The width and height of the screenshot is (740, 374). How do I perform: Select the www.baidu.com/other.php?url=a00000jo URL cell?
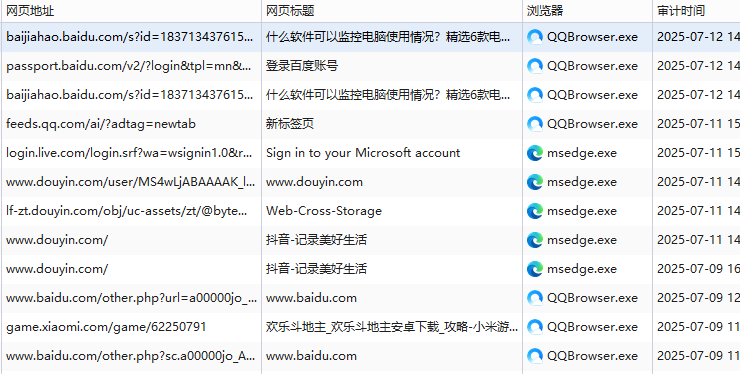point(132,298)
